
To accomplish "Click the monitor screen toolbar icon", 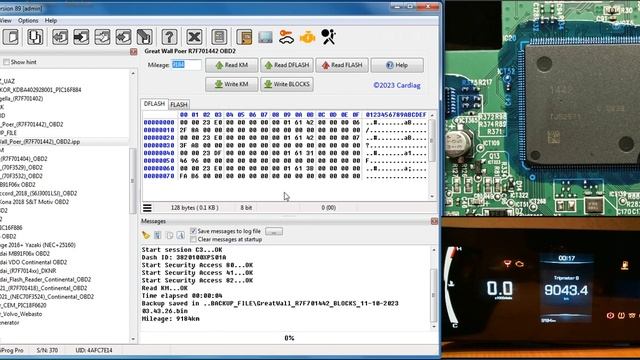I will (x=265, y=37).
